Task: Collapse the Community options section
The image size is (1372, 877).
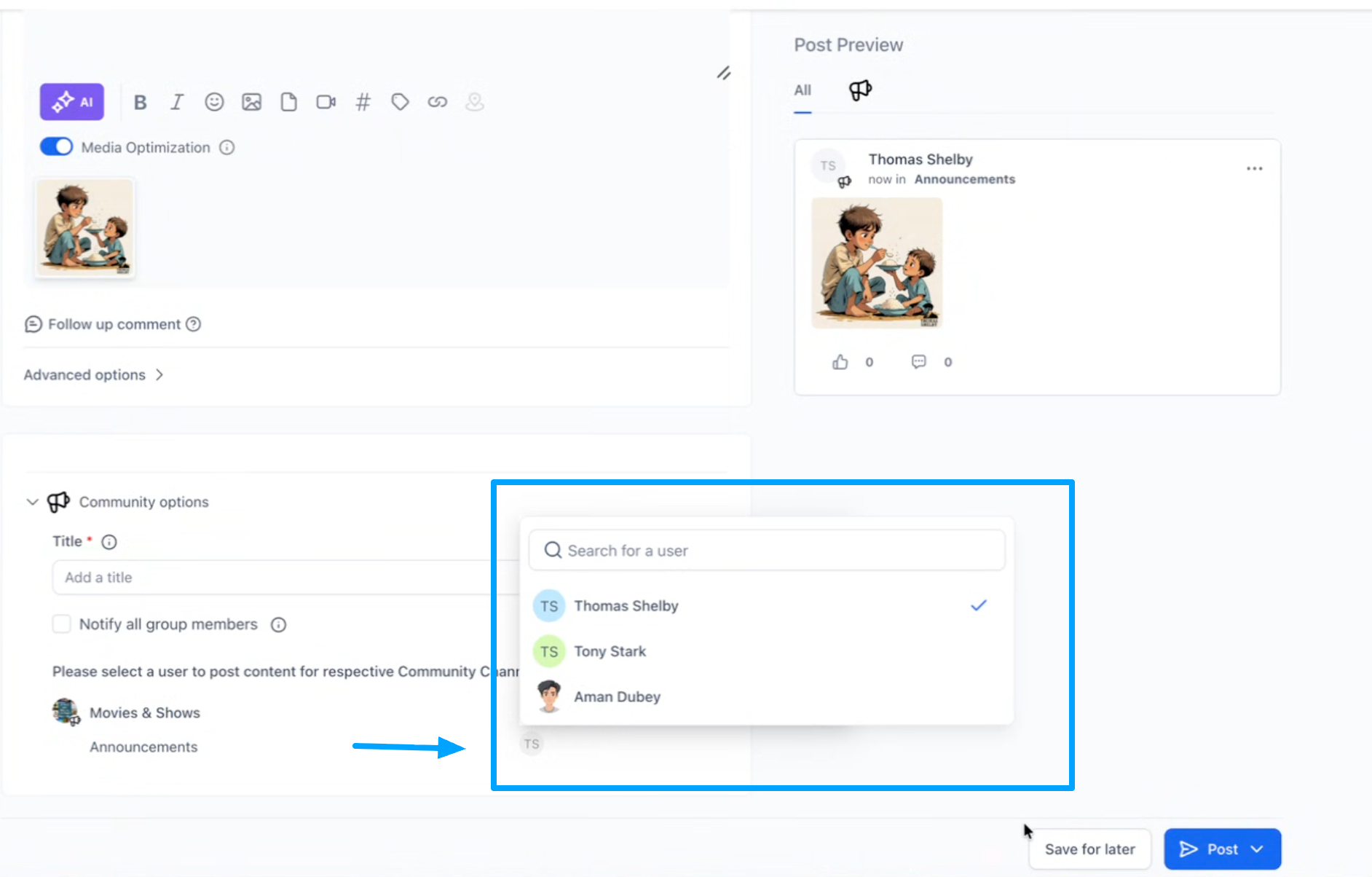Action: (32, 502)
